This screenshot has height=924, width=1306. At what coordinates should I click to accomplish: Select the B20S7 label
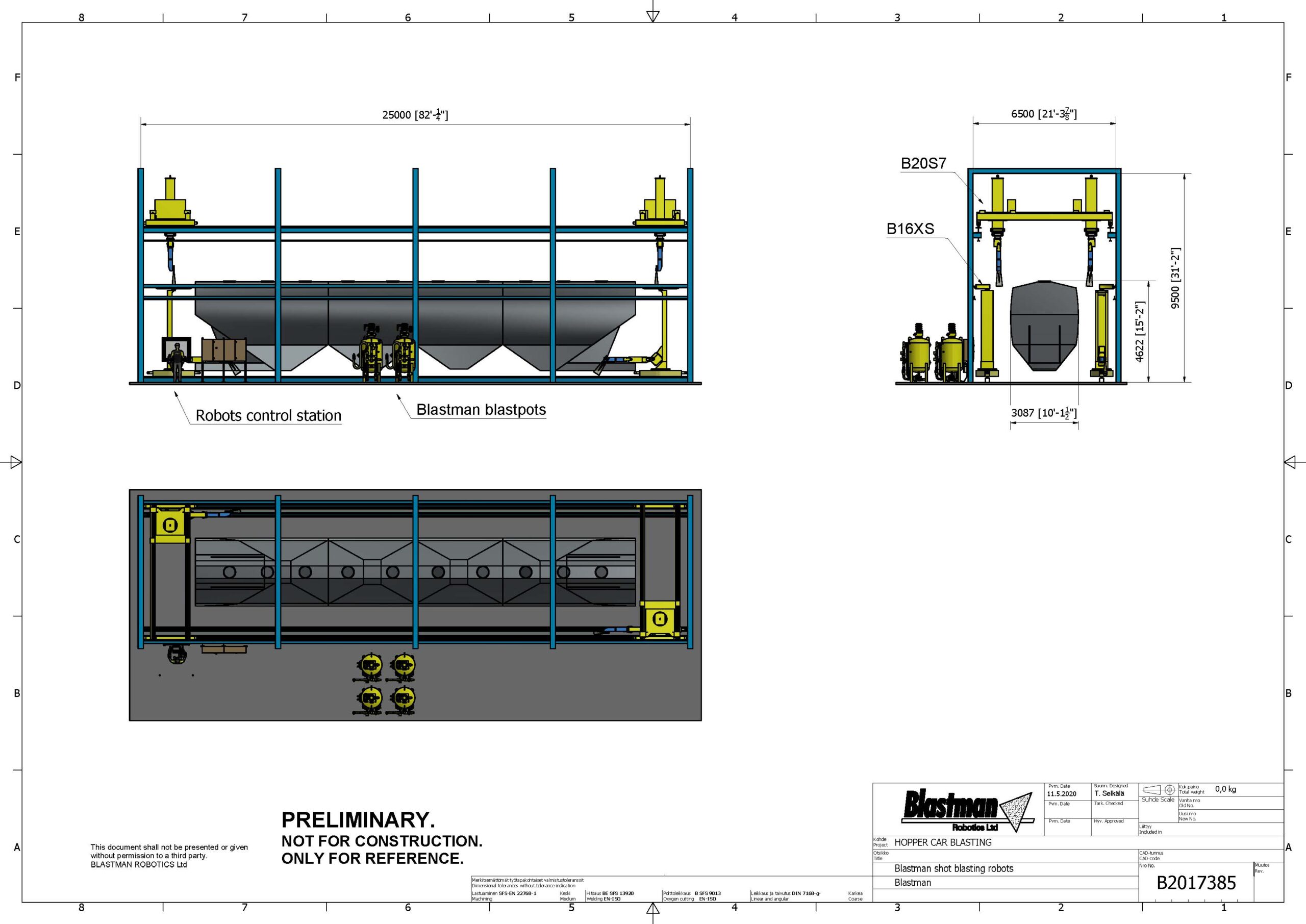pyautogui.click(x=923, y=164)
